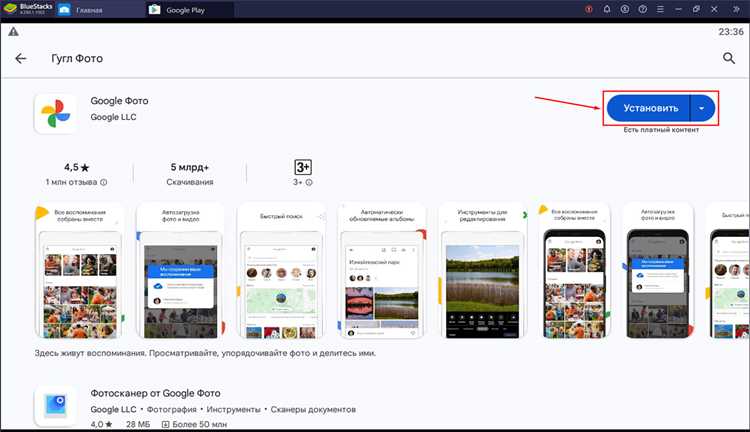The height and width of the screenshot is (432, 750).
Task: Open the Google LLC developer link
Action: coord(113,117)
